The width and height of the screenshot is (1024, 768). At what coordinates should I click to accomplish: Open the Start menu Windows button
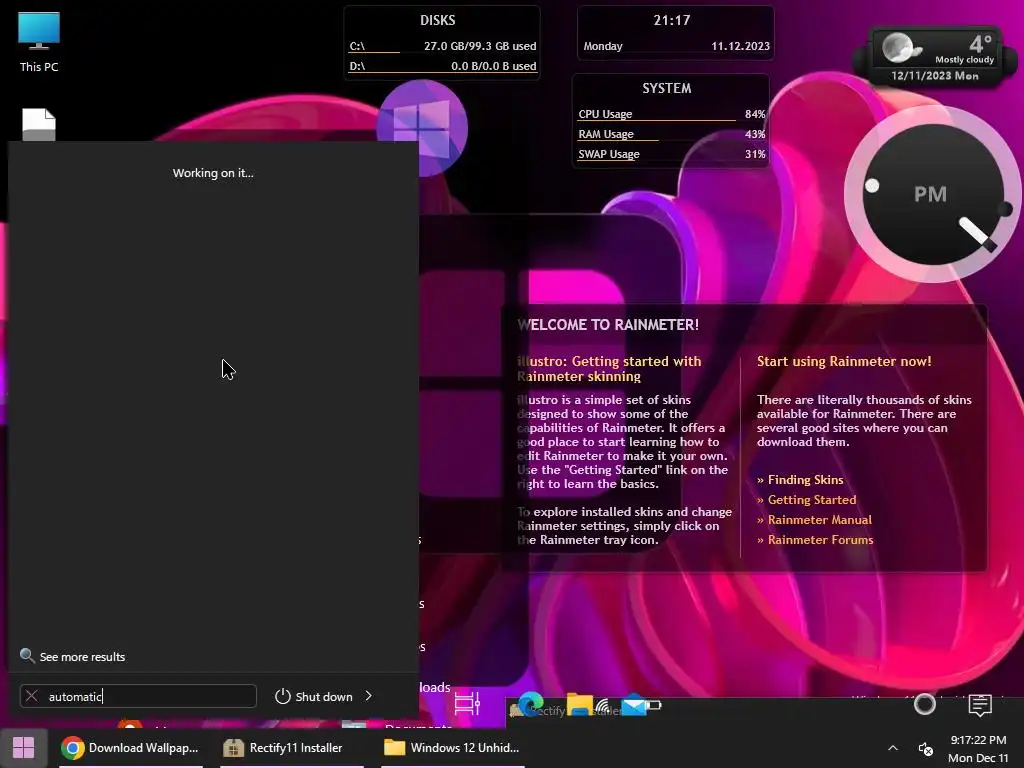24,748
